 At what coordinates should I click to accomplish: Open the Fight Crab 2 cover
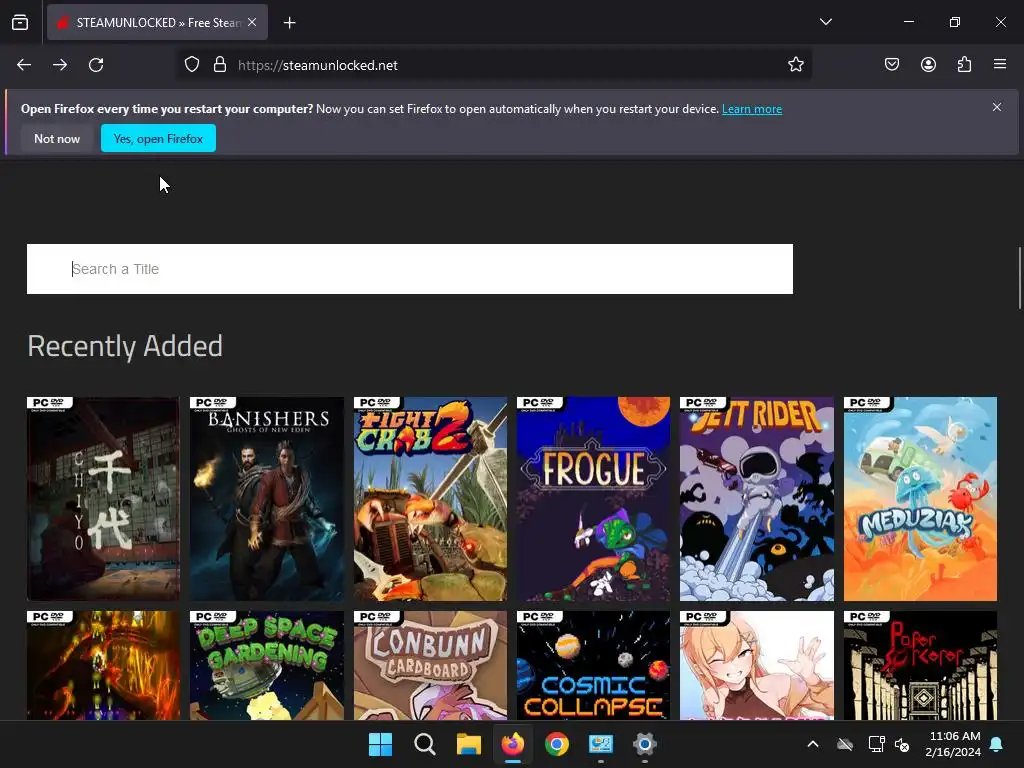point(430,499)
